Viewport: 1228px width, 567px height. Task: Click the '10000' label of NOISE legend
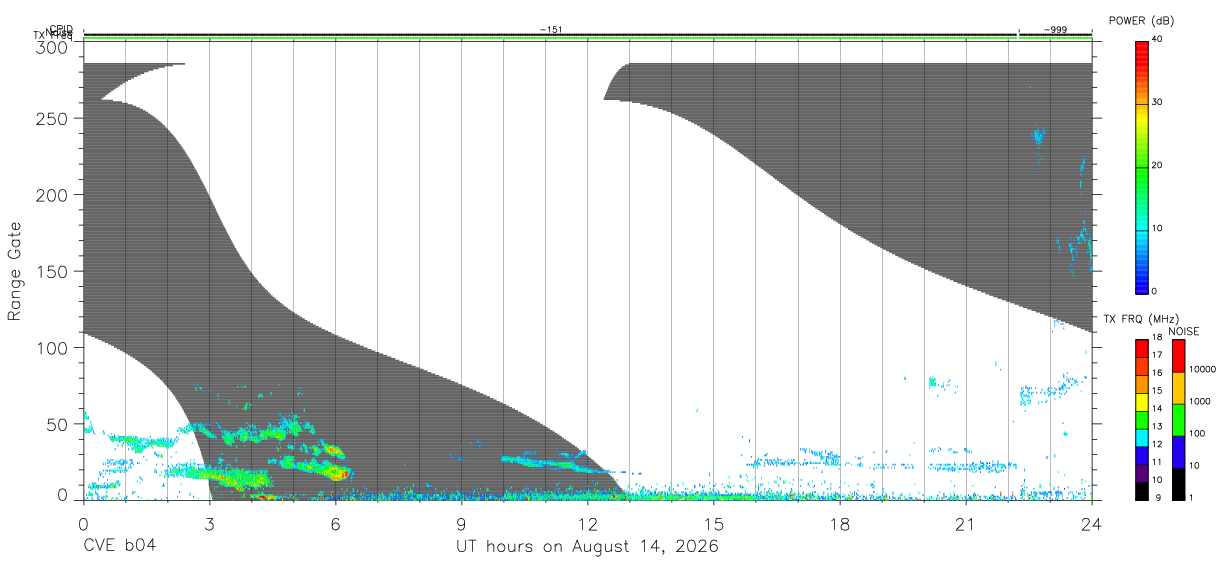point(1202,369)
